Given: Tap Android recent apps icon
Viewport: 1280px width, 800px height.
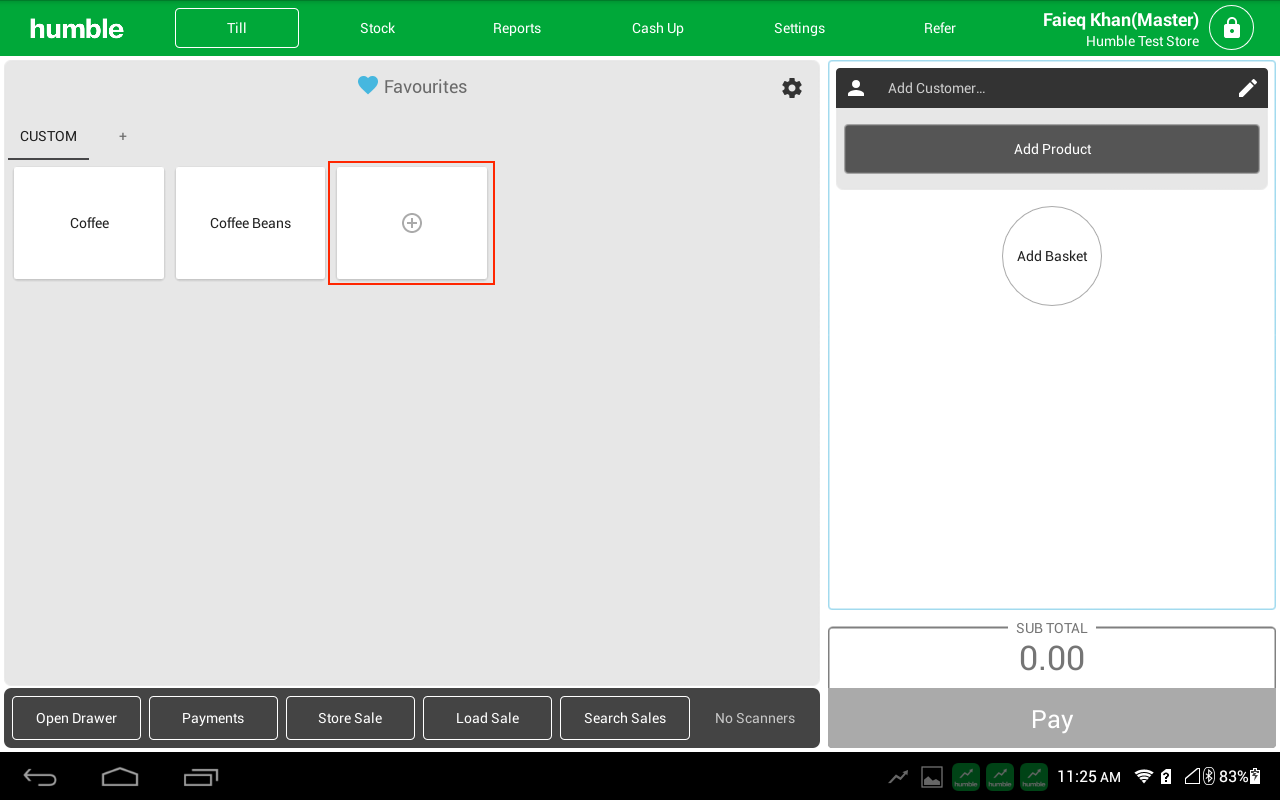Looking at the screenshot, I should pyautogui.click(x=201, y=777).
